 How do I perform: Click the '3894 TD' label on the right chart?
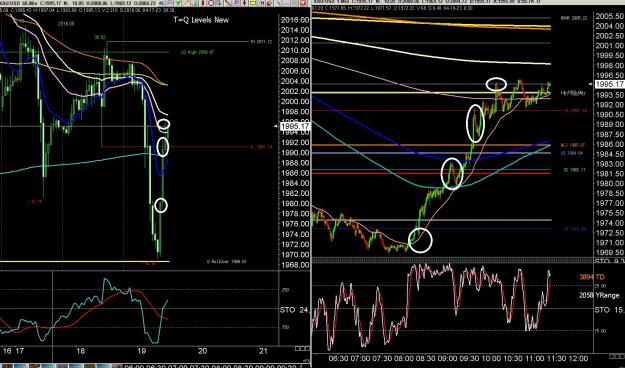click(x=593, y=277)
